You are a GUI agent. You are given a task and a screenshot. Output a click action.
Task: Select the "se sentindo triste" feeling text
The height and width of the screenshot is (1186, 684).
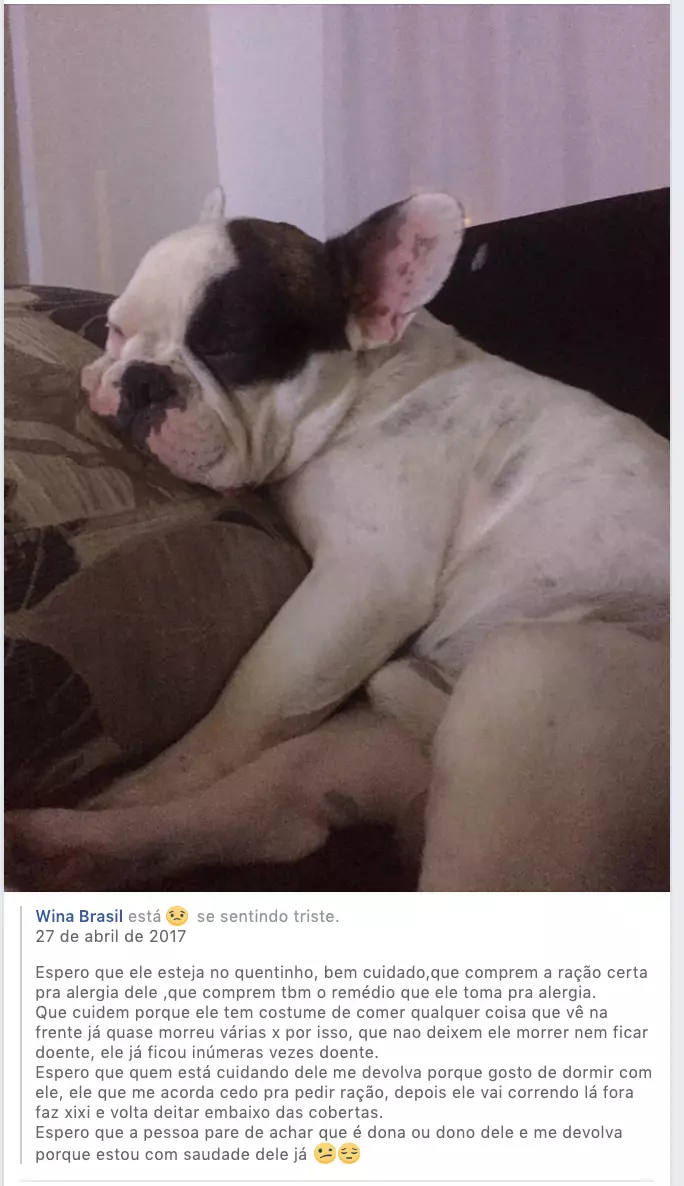268,916
